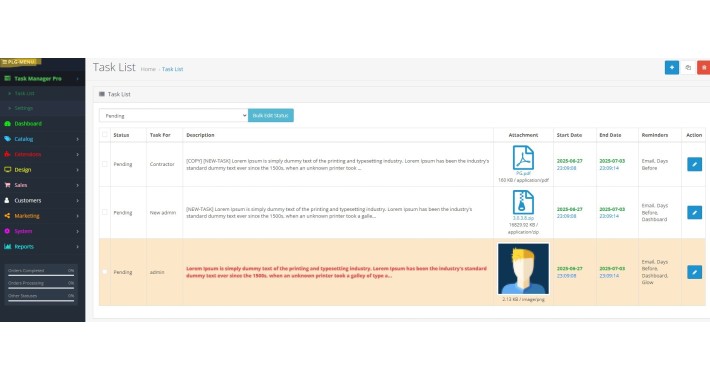This screenshot has width=710, height=380.
Task: Click the New admin cell in Task For column
Action: [x=163, y=212]
